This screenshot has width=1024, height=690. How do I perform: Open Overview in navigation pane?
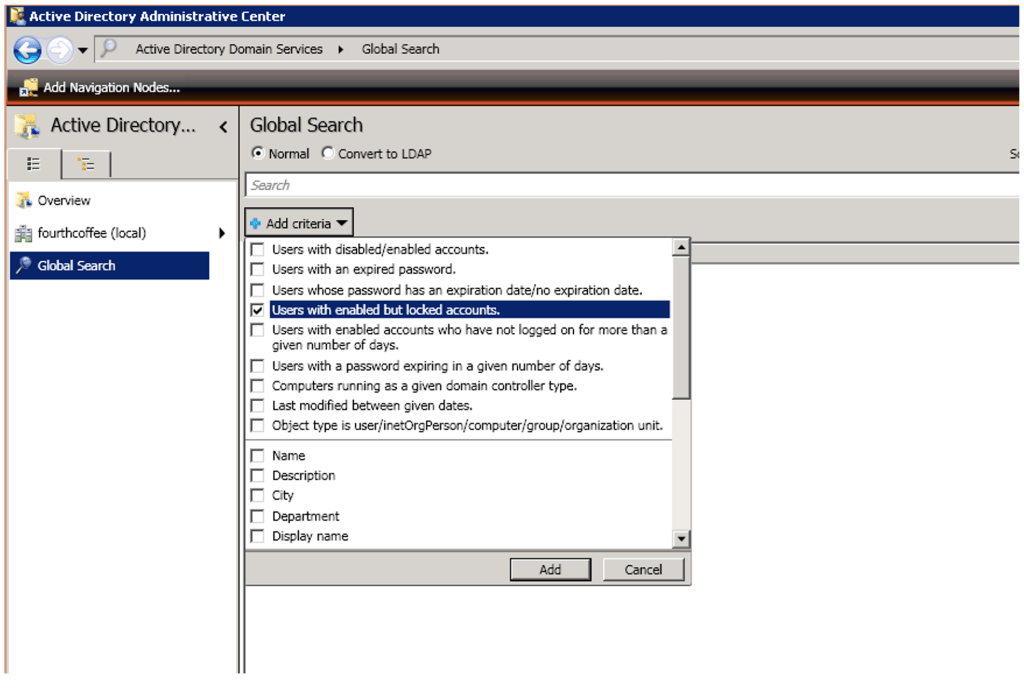[64, 201]
